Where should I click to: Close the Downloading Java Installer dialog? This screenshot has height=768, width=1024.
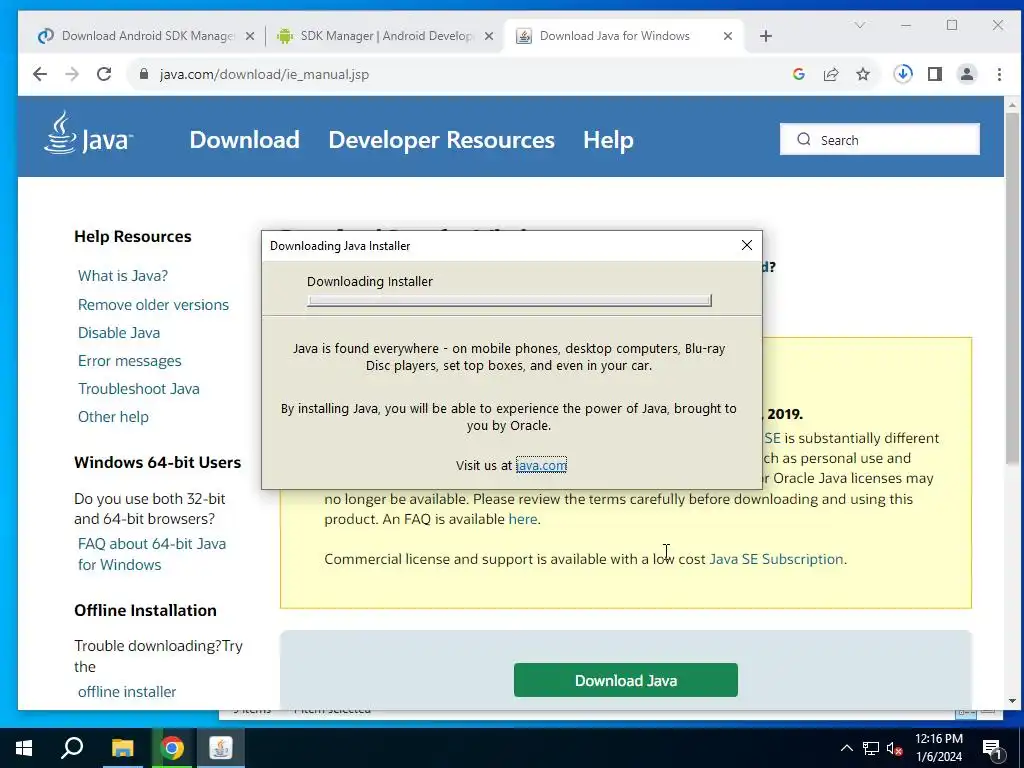(747, 245)
